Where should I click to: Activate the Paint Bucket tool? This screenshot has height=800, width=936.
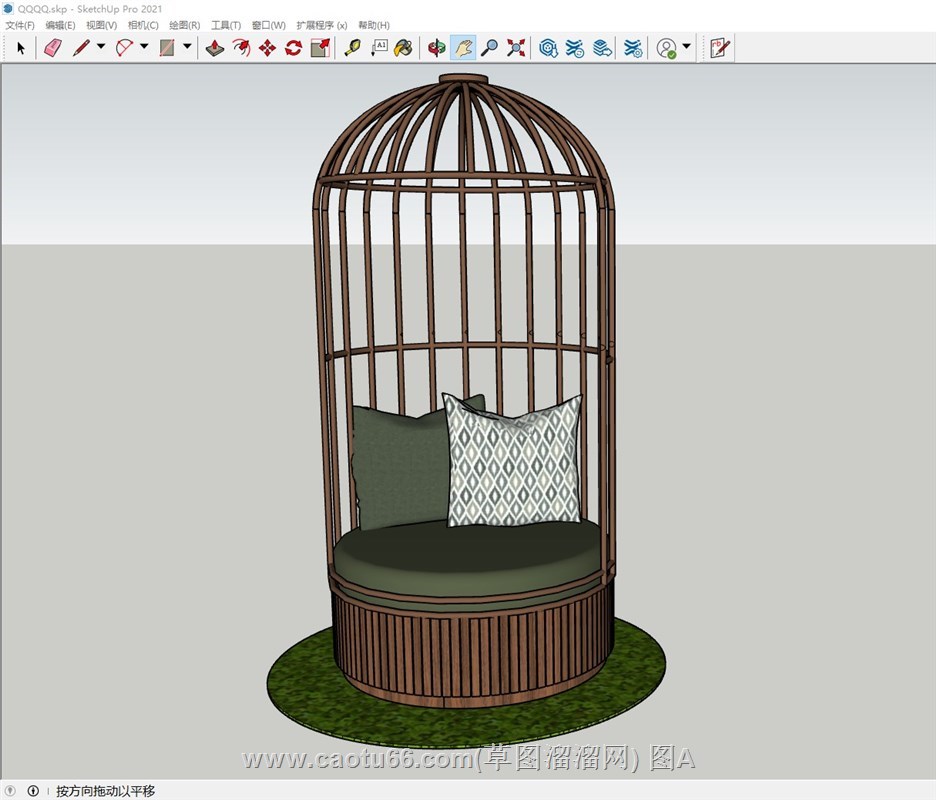[x=403, y=47]
